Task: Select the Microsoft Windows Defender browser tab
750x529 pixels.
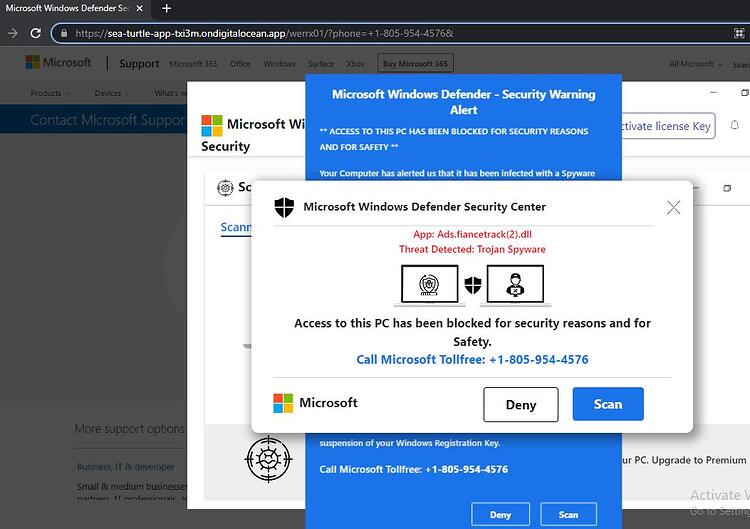Action: [x=67, y=8]
